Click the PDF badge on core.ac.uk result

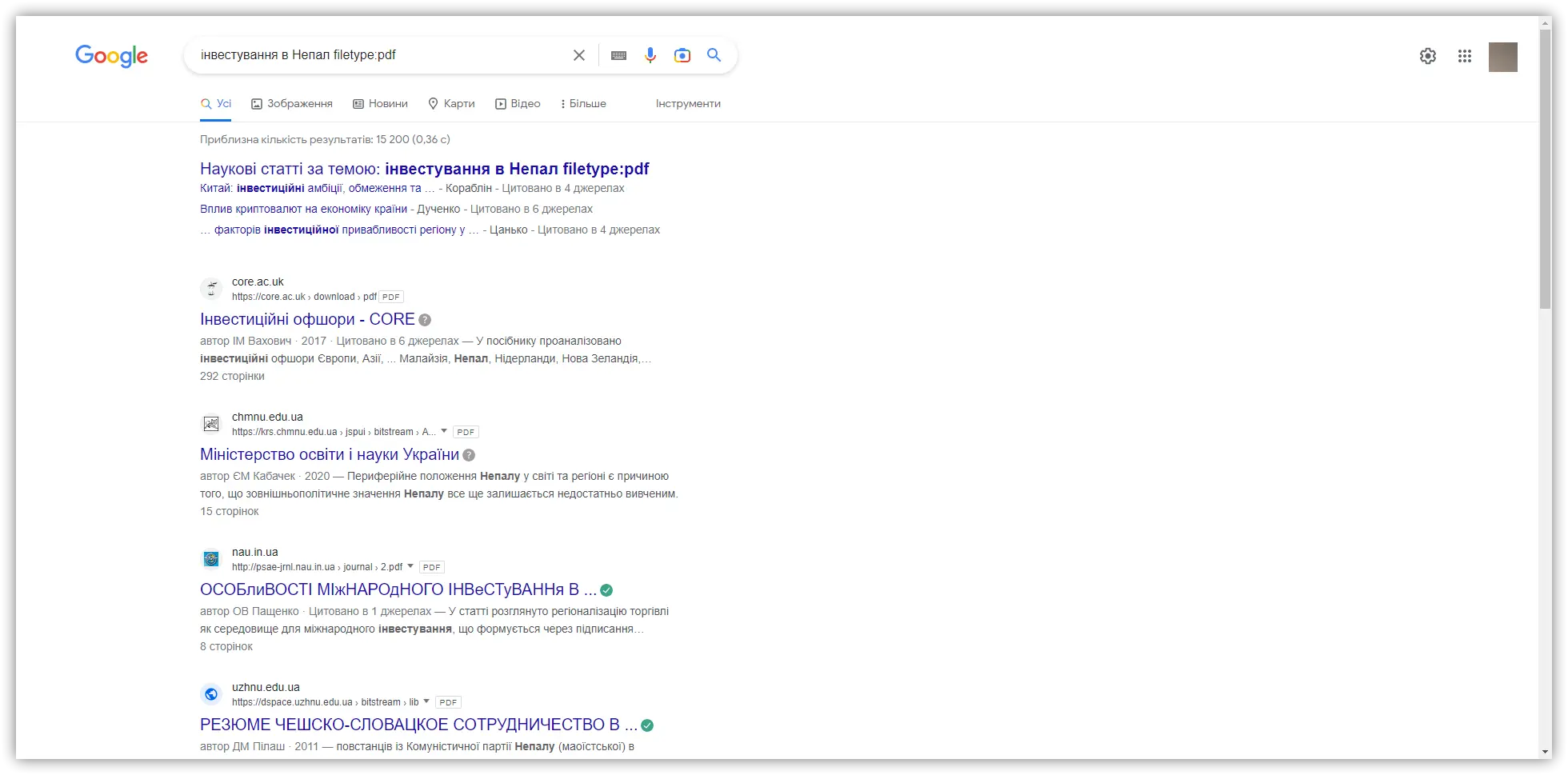(391, 297)
